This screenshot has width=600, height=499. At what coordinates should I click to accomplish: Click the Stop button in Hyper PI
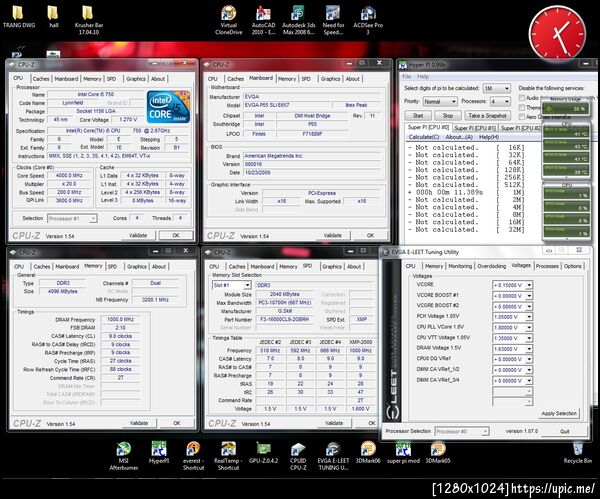click(x=448, y=115)
